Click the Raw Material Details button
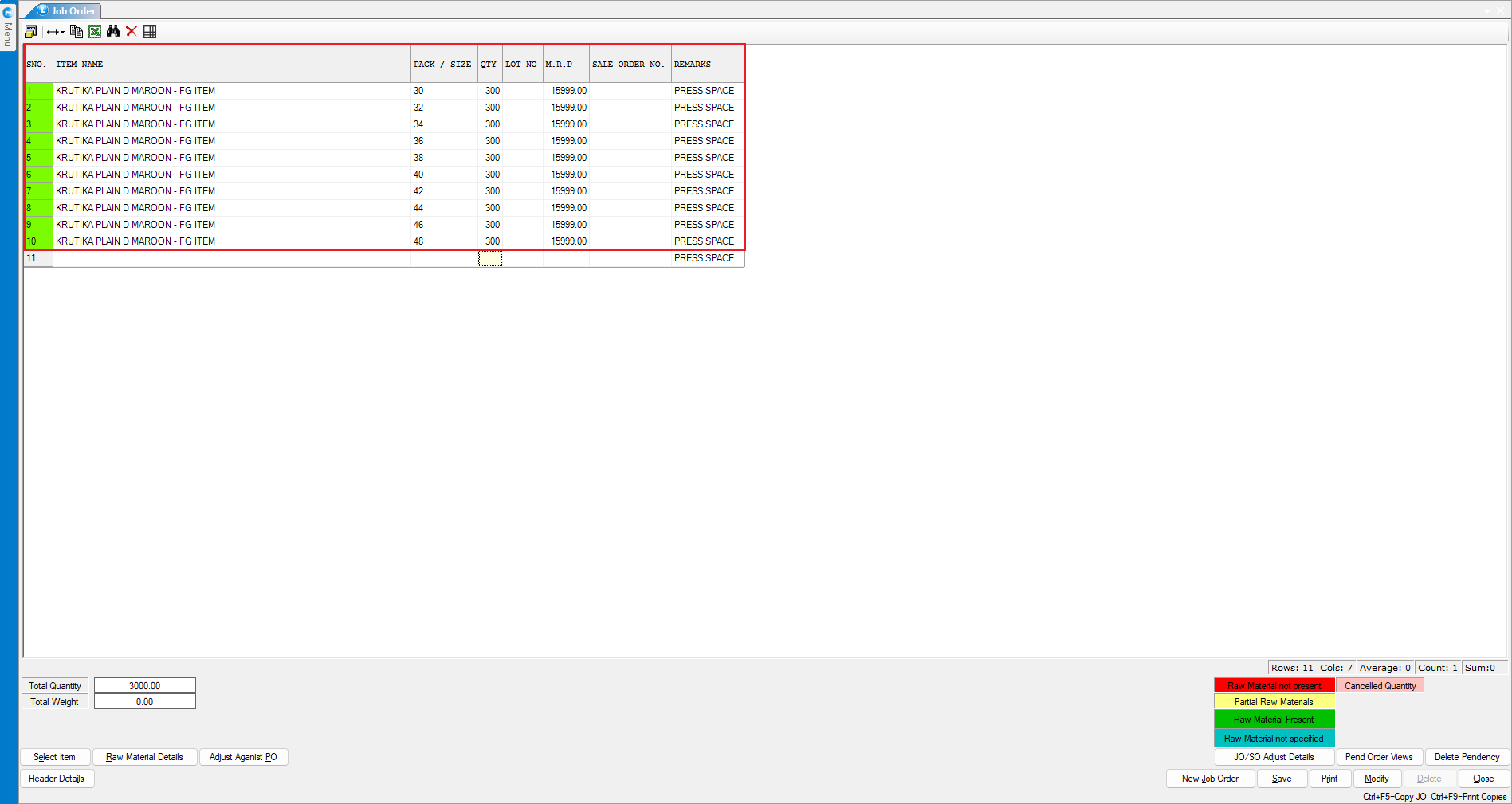1512x804 pixels. pyautogui.click(x=144, y=757)
